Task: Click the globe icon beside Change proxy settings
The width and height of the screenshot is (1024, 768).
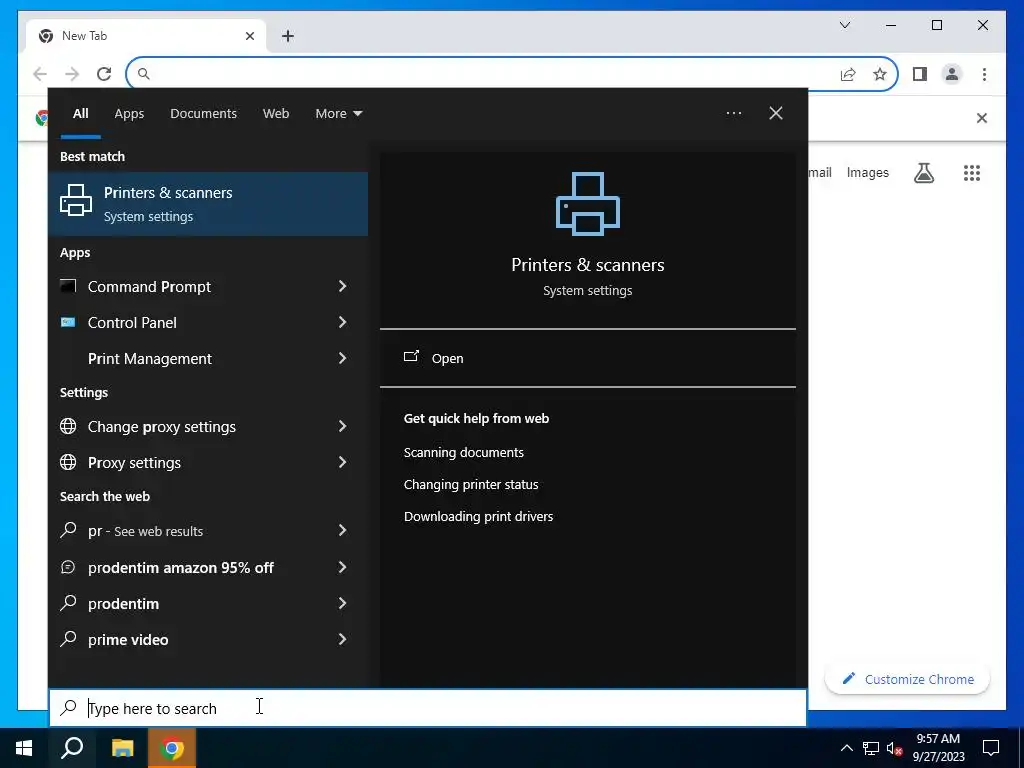Action: (68, 426)
